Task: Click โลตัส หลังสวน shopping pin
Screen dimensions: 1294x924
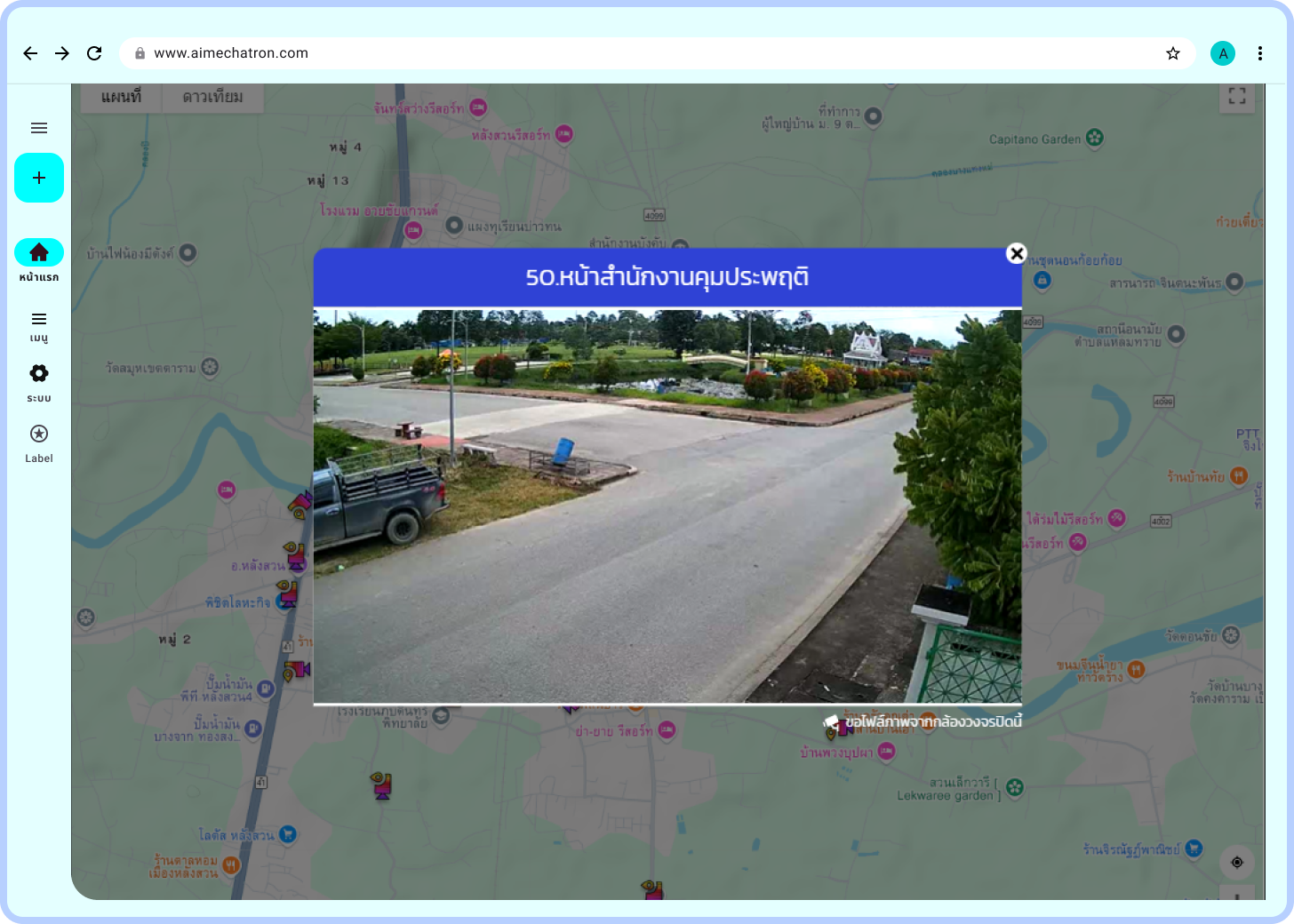Action: (x=287, y=833)
